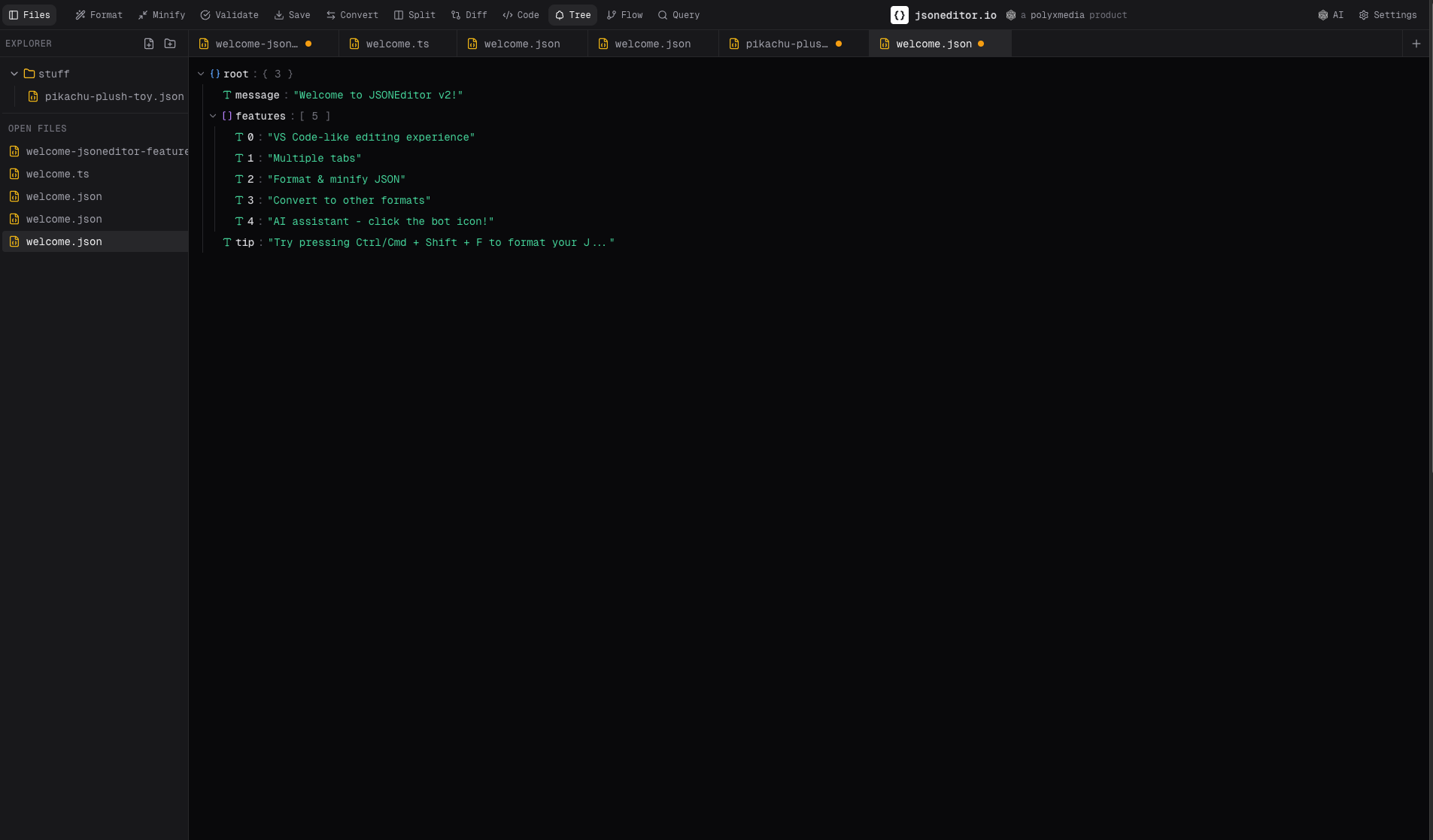Run Validate on the current JSON

(x=229, y=14)
